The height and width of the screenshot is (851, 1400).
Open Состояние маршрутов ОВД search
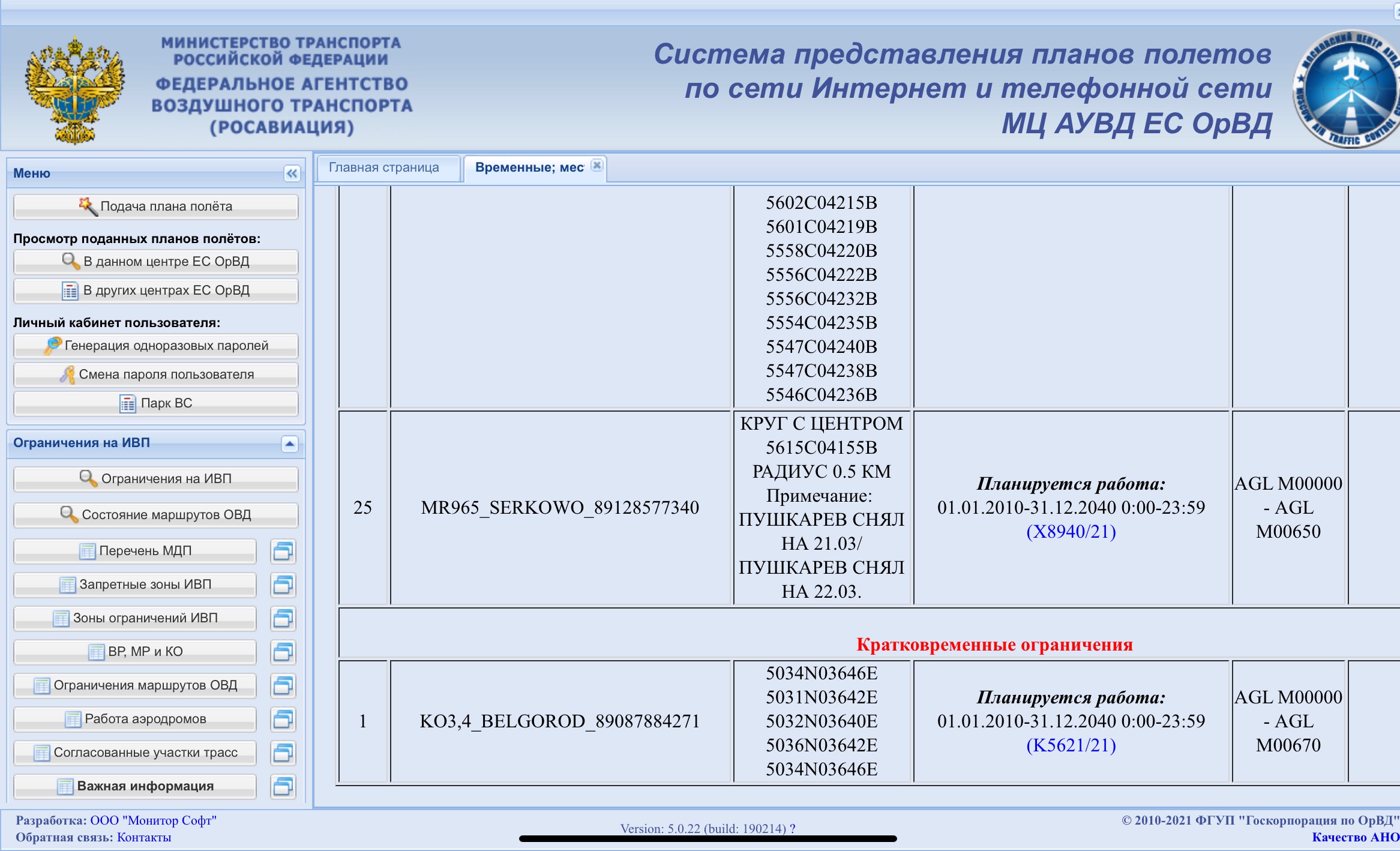click(x=156, y=515)
